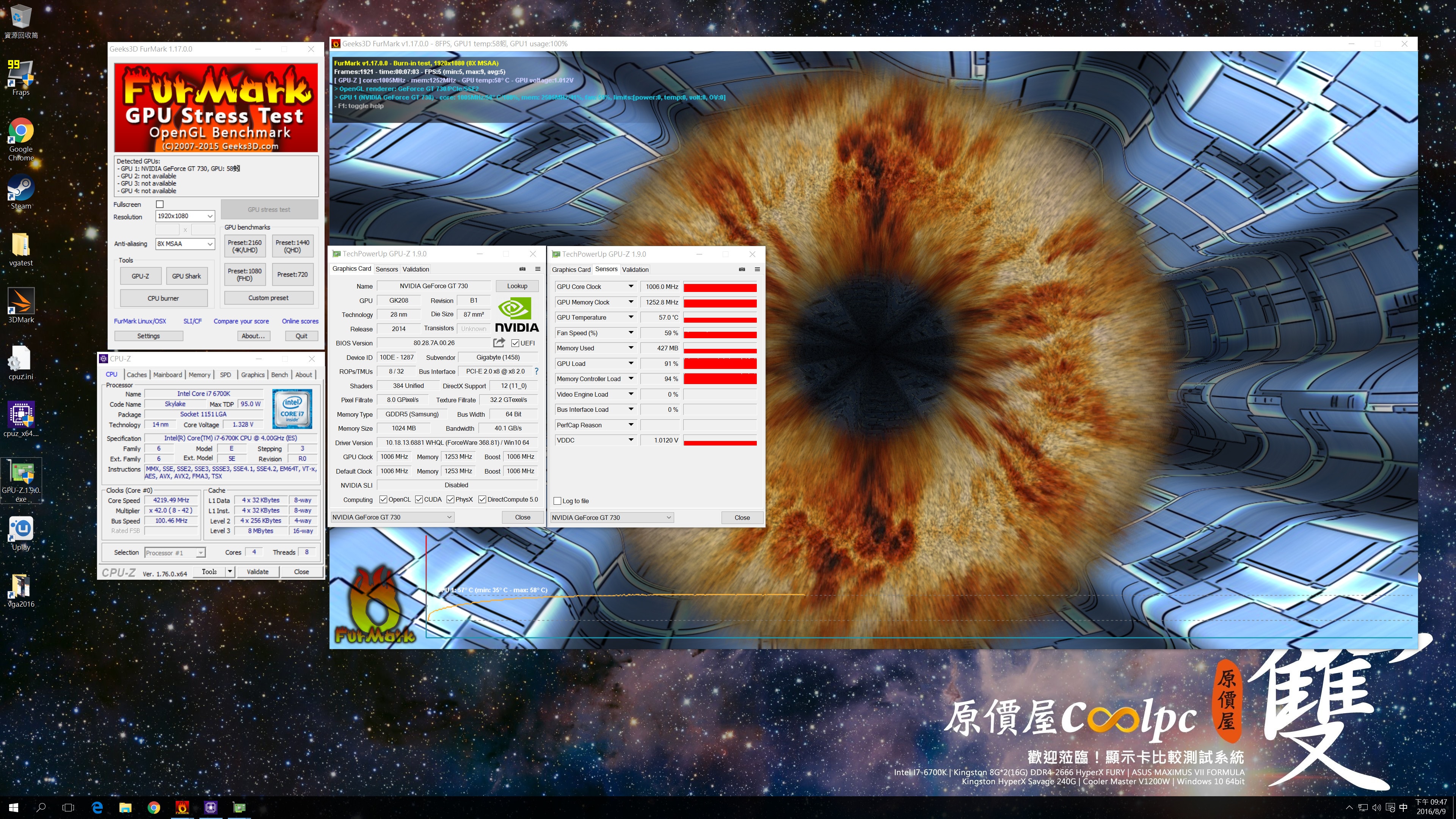Viewport: 1456px width, 819px height.
Task: Click the BIOS share/export icon in GPU-Z
Action: pos(499,342)
